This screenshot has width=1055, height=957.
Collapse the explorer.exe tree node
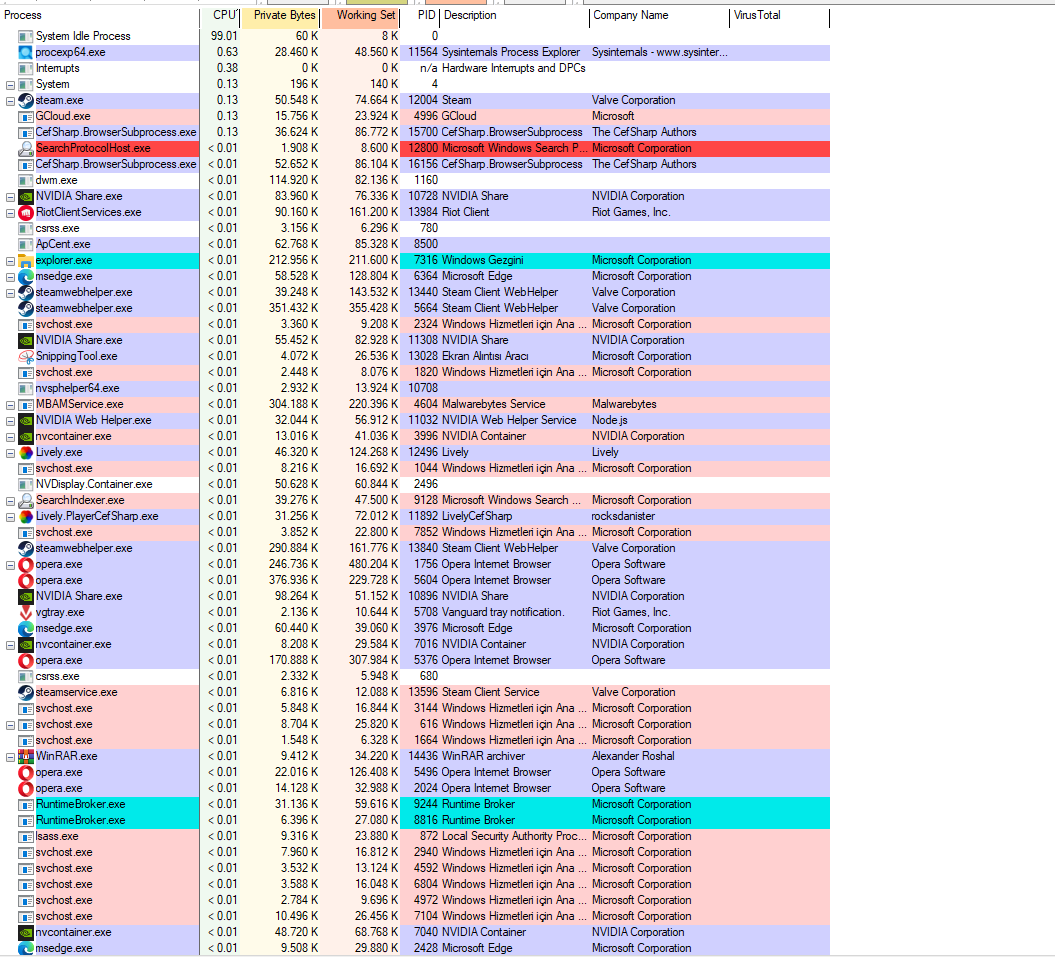click(x=10, y=261)
